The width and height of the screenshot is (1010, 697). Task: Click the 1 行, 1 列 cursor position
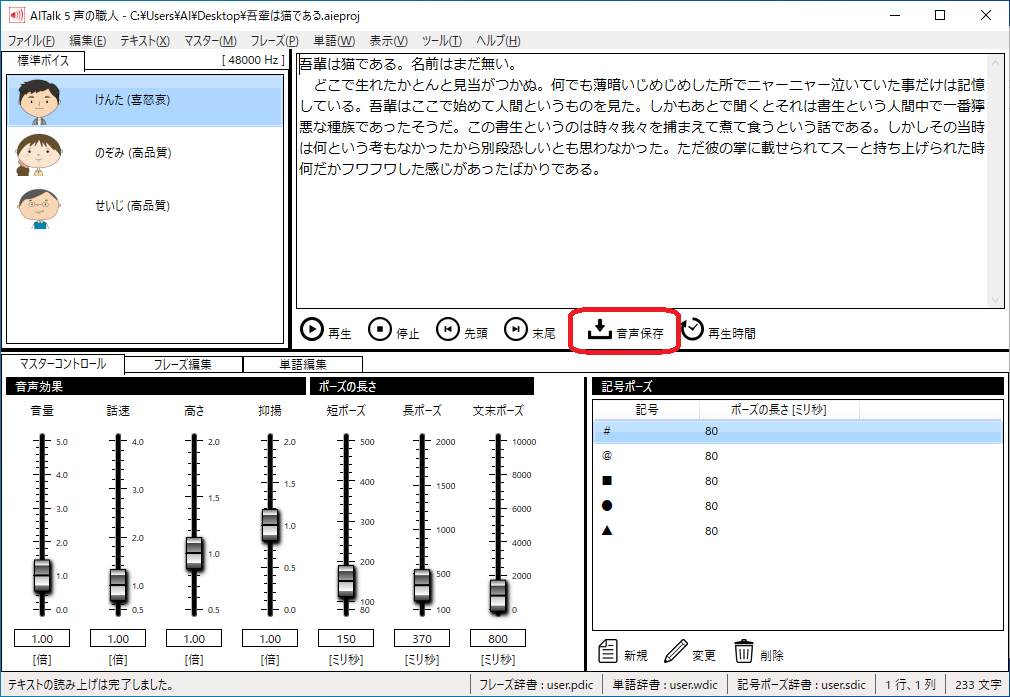coord(910,685)
